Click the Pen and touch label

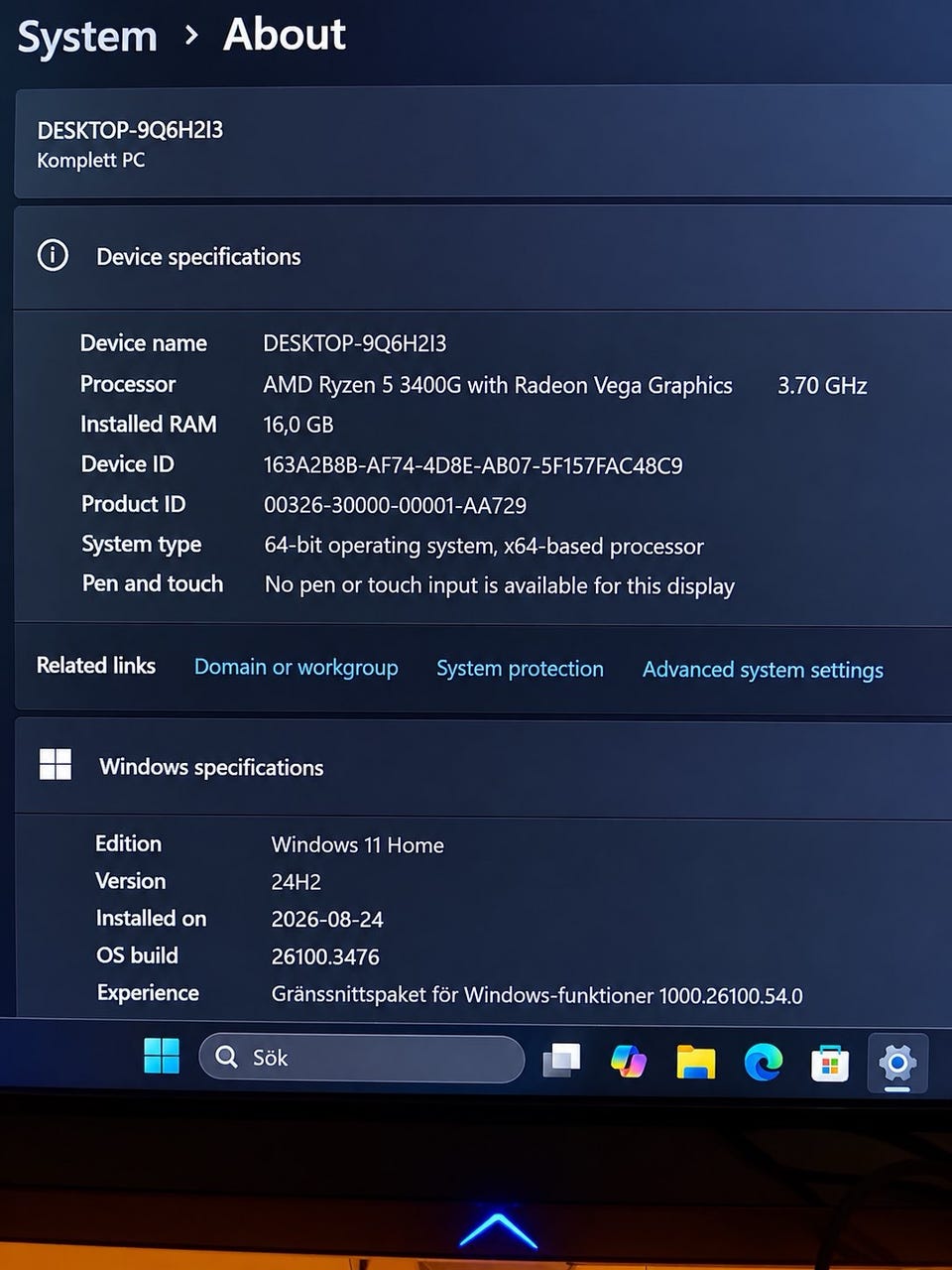coord(153,583)
